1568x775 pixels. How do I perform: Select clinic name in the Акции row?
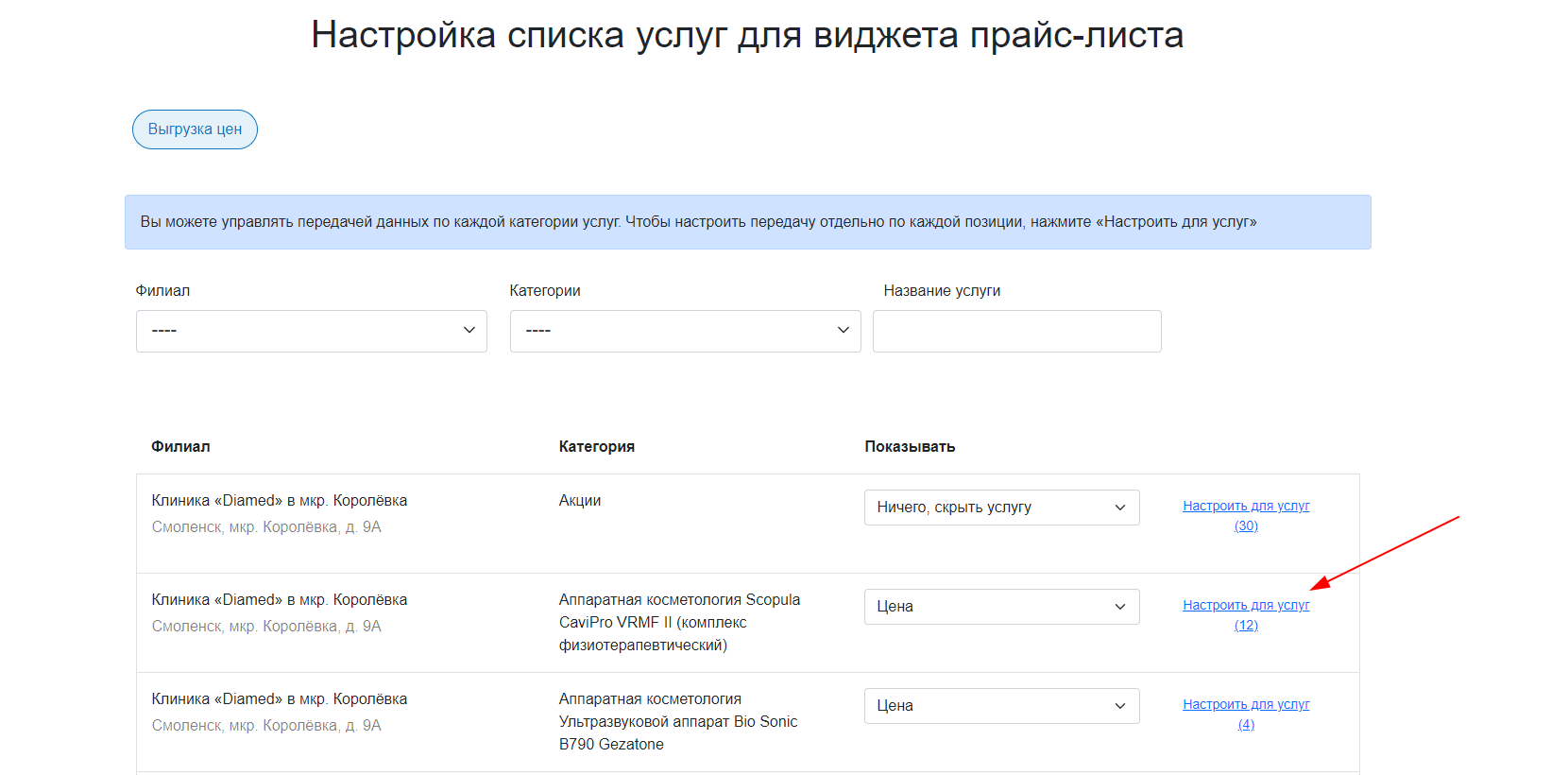tap(280, 501)
